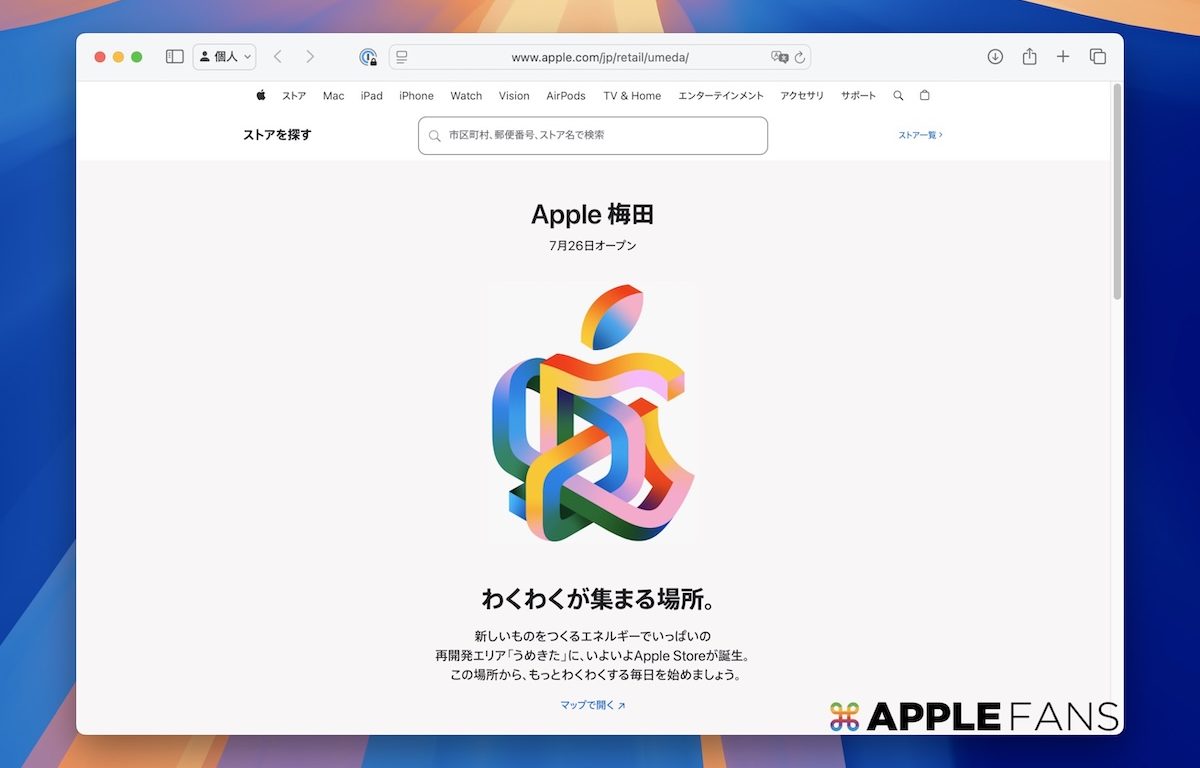Open the 個人 profile dropdown
This screenshot has width=1200, height=768.
(224, 57)
